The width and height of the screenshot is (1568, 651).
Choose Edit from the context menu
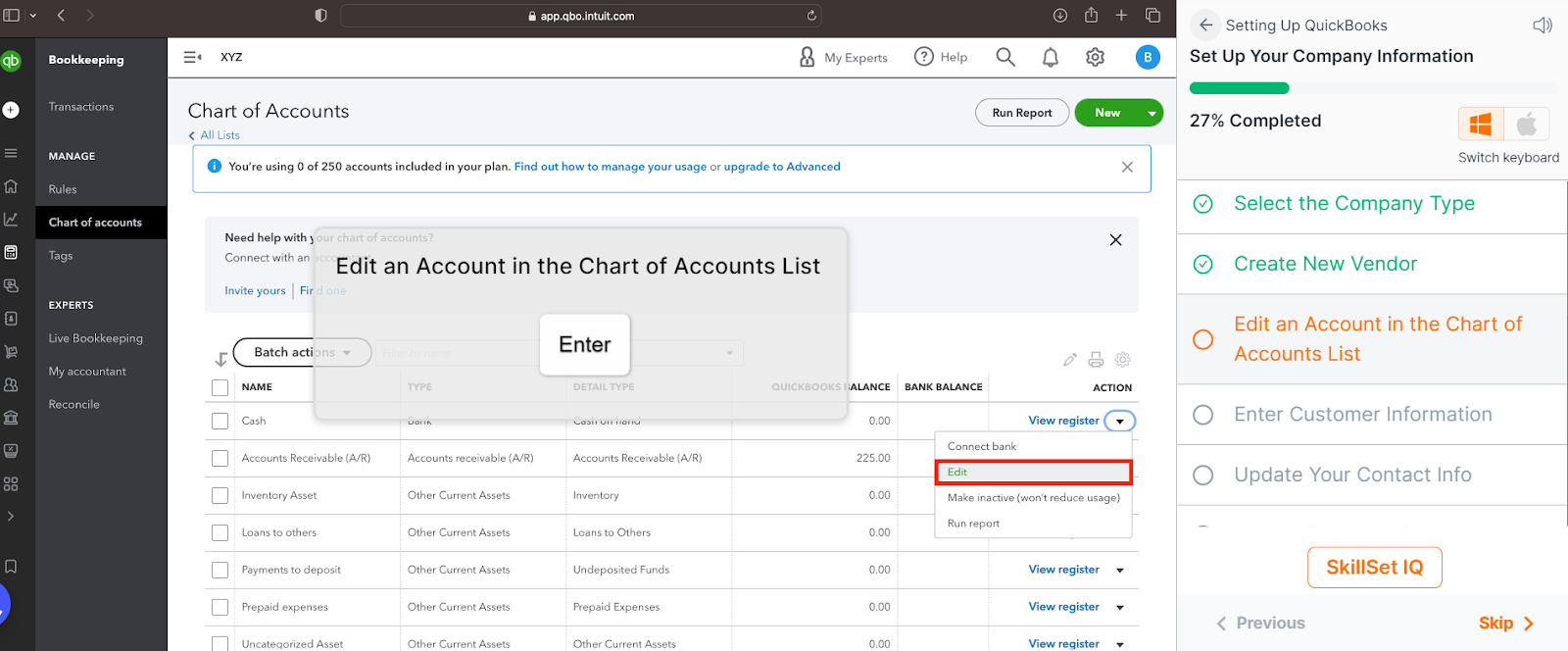tap(1033, 472)
